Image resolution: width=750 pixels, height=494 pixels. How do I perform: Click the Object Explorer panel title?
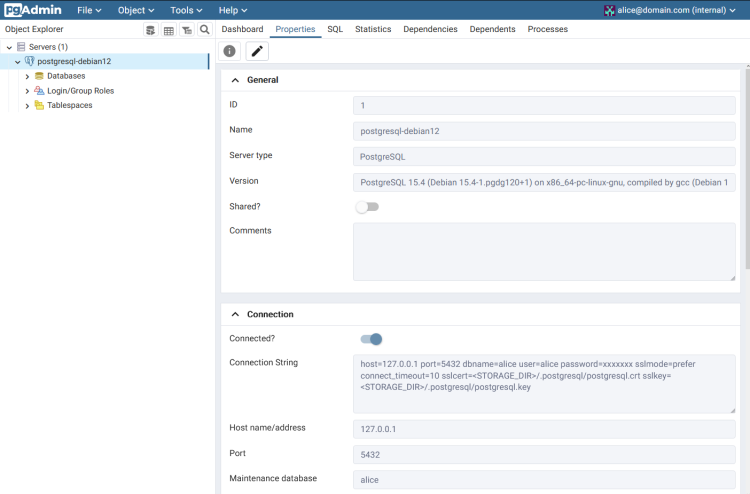coord(34,29)
